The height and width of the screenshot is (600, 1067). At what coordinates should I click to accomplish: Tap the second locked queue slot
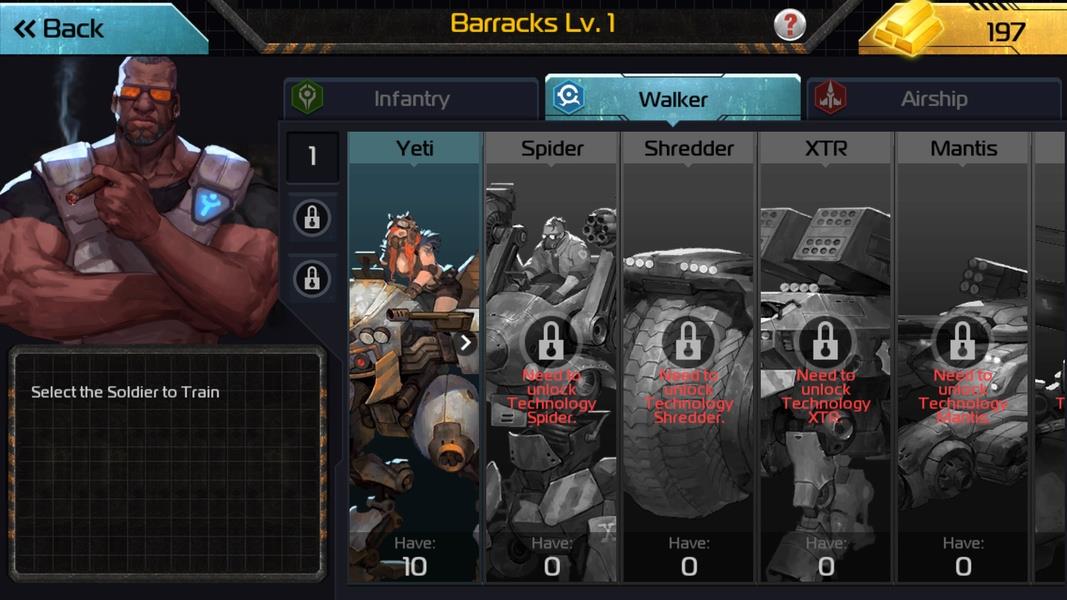tap(312, 278)
